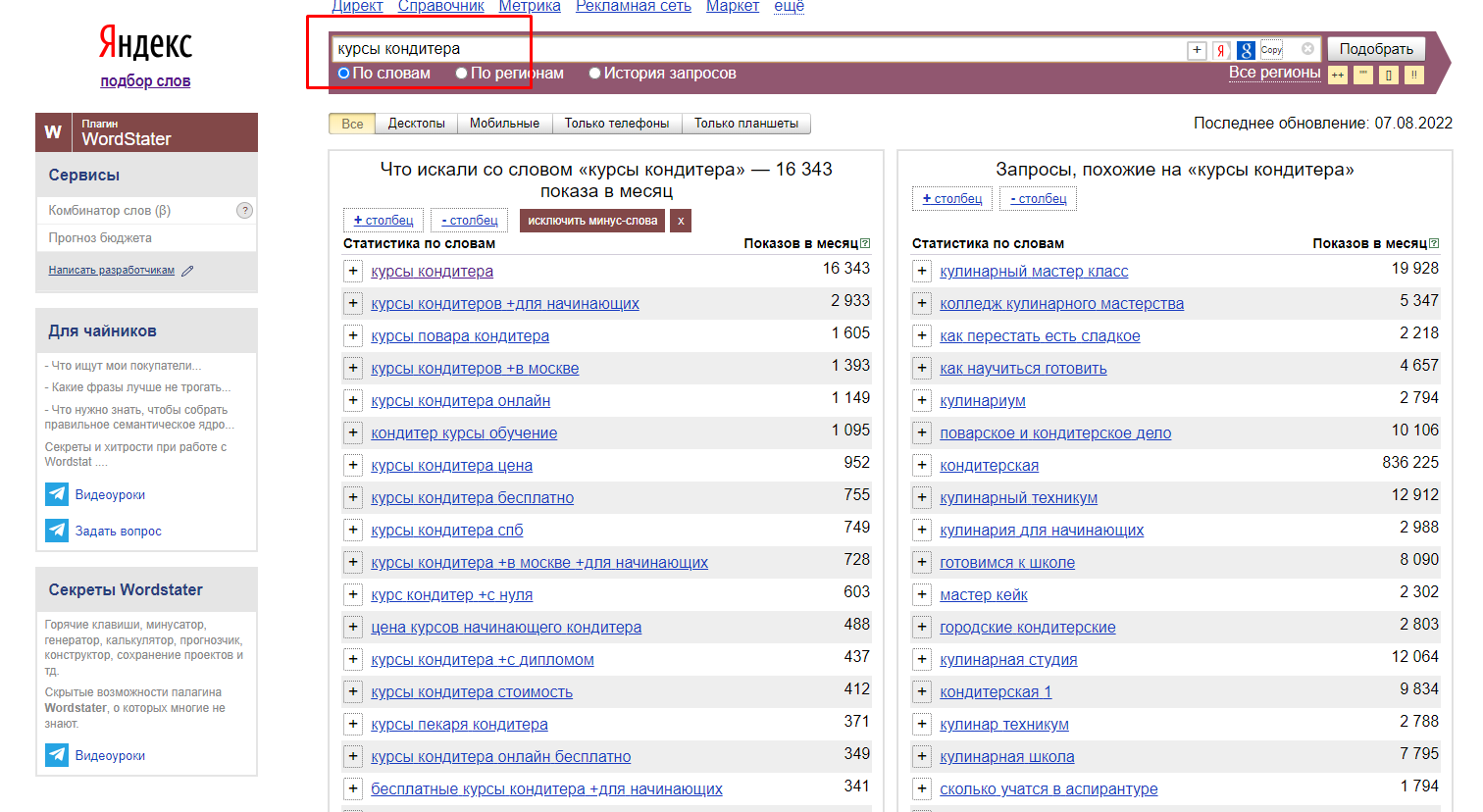Expand row курсы кондитера with its plus

[x=353, y=271]
